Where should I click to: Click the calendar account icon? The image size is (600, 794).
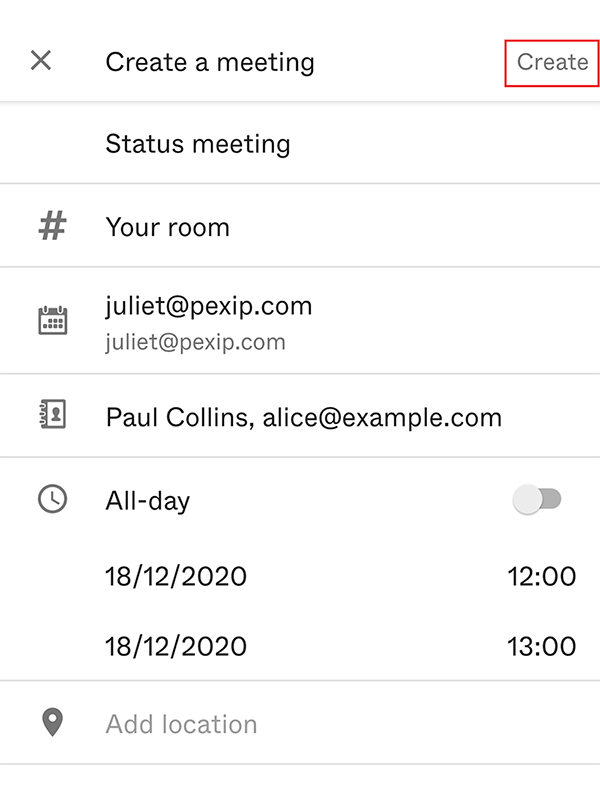[52, 320]
